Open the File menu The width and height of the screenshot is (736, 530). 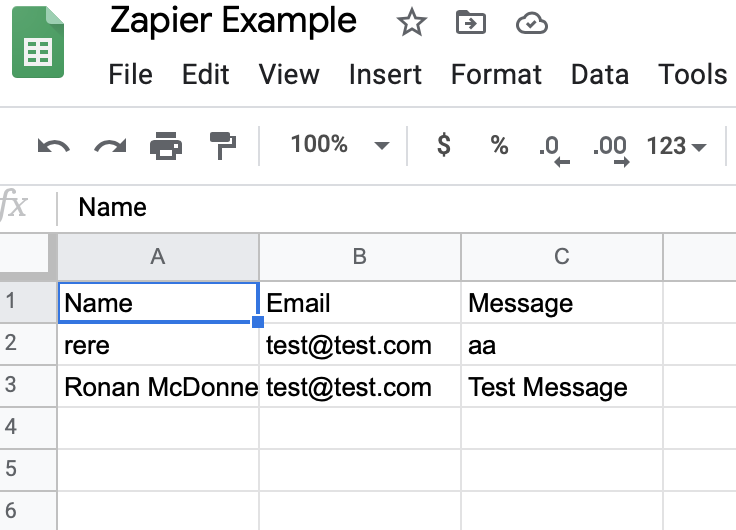click(130, 74)
